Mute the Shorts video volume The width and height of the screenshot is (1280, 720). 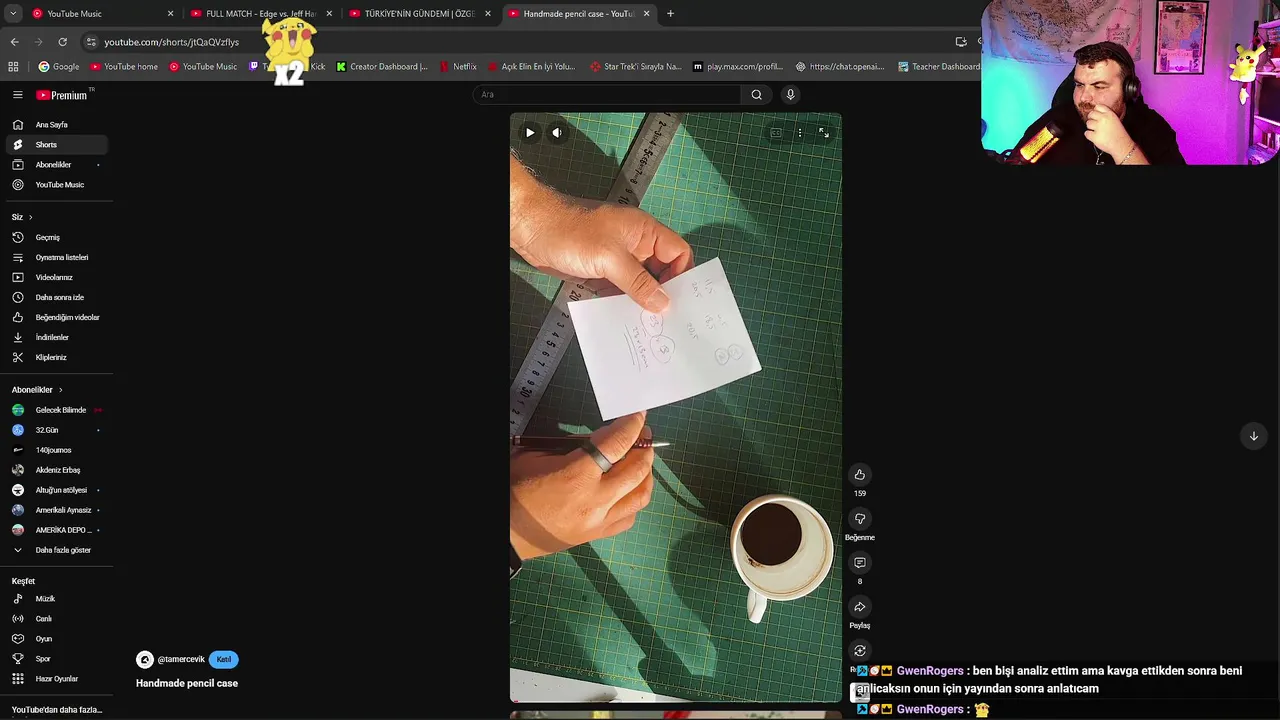coord(557,132)
